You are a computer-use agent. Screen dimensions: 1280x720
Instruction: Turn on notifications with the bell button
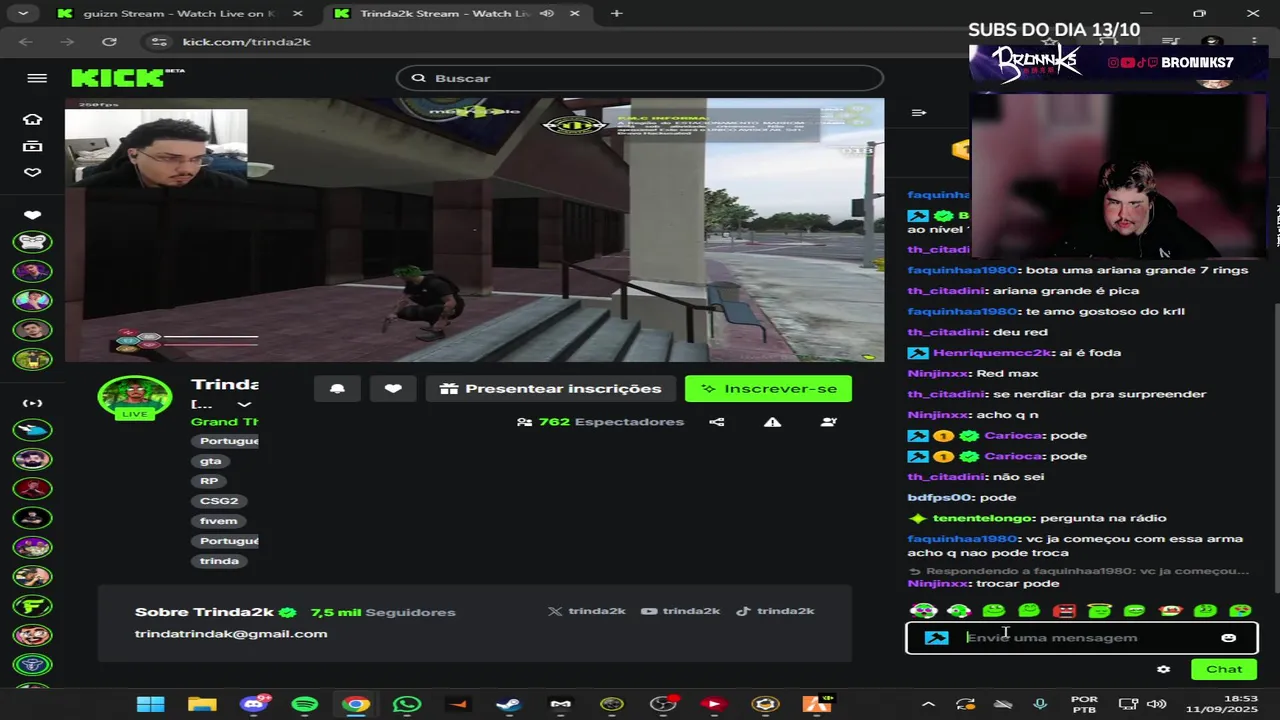tap(337, 389)
